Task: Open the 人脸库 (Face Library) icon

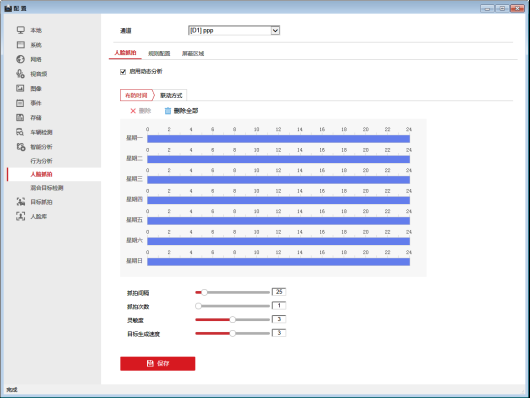Action: (21, 216)
